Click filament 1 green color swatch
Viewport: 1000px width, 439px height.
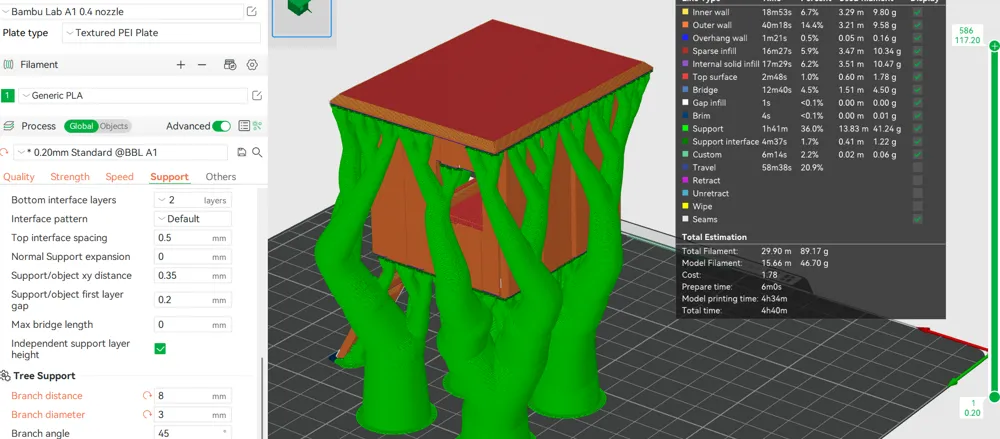[x=8, y=96]
